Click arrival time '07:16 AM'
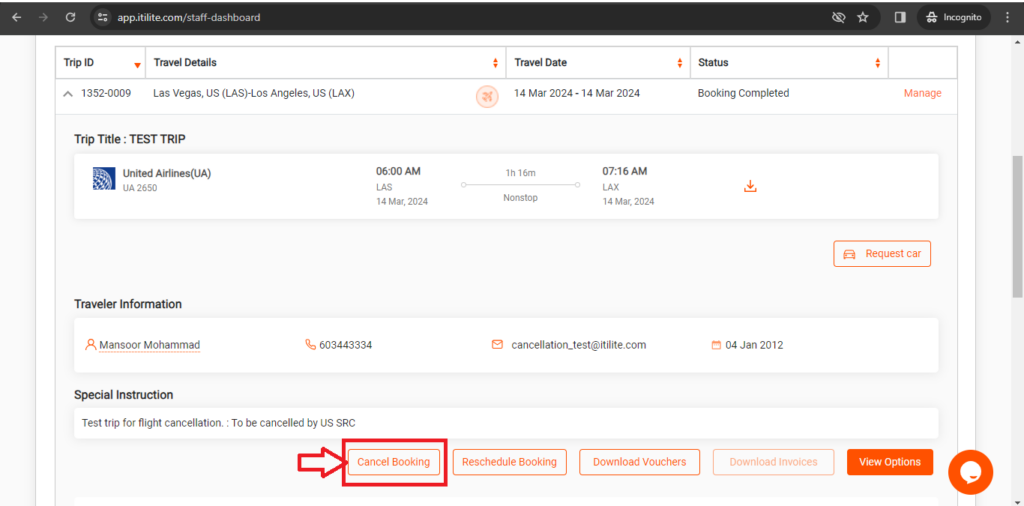The image size is (1024, 506). [624, 172]
